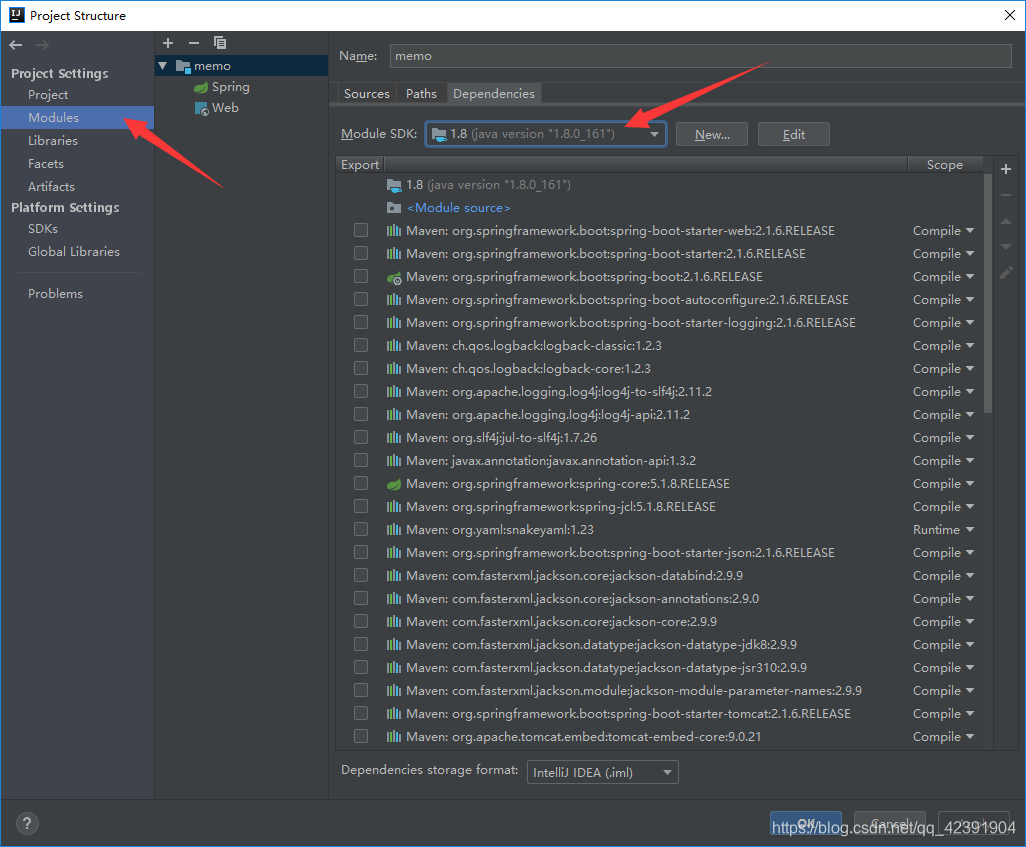
Task: Open Facets settings section
Action: [46, 164]
